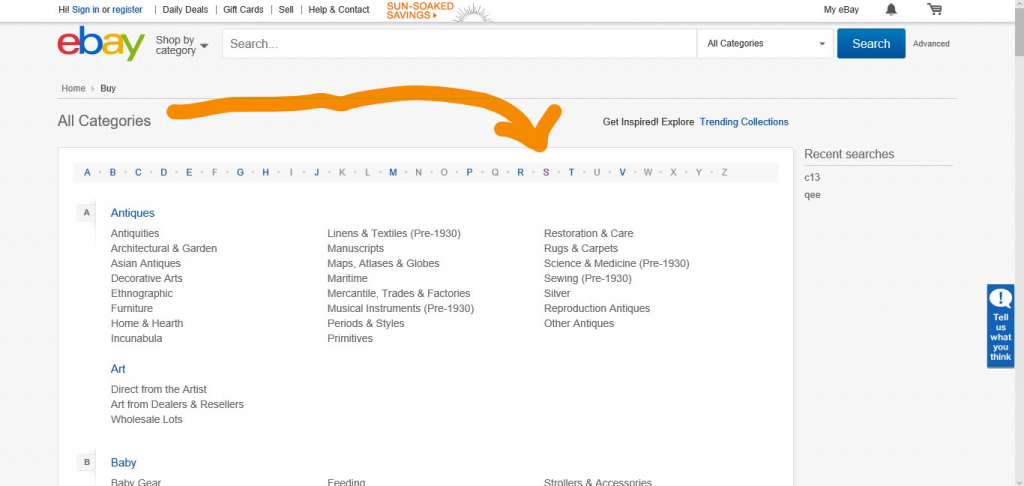The image size is (1024, 486).
Task: Open Help & Contact
Action: click(x=339, y=10)
